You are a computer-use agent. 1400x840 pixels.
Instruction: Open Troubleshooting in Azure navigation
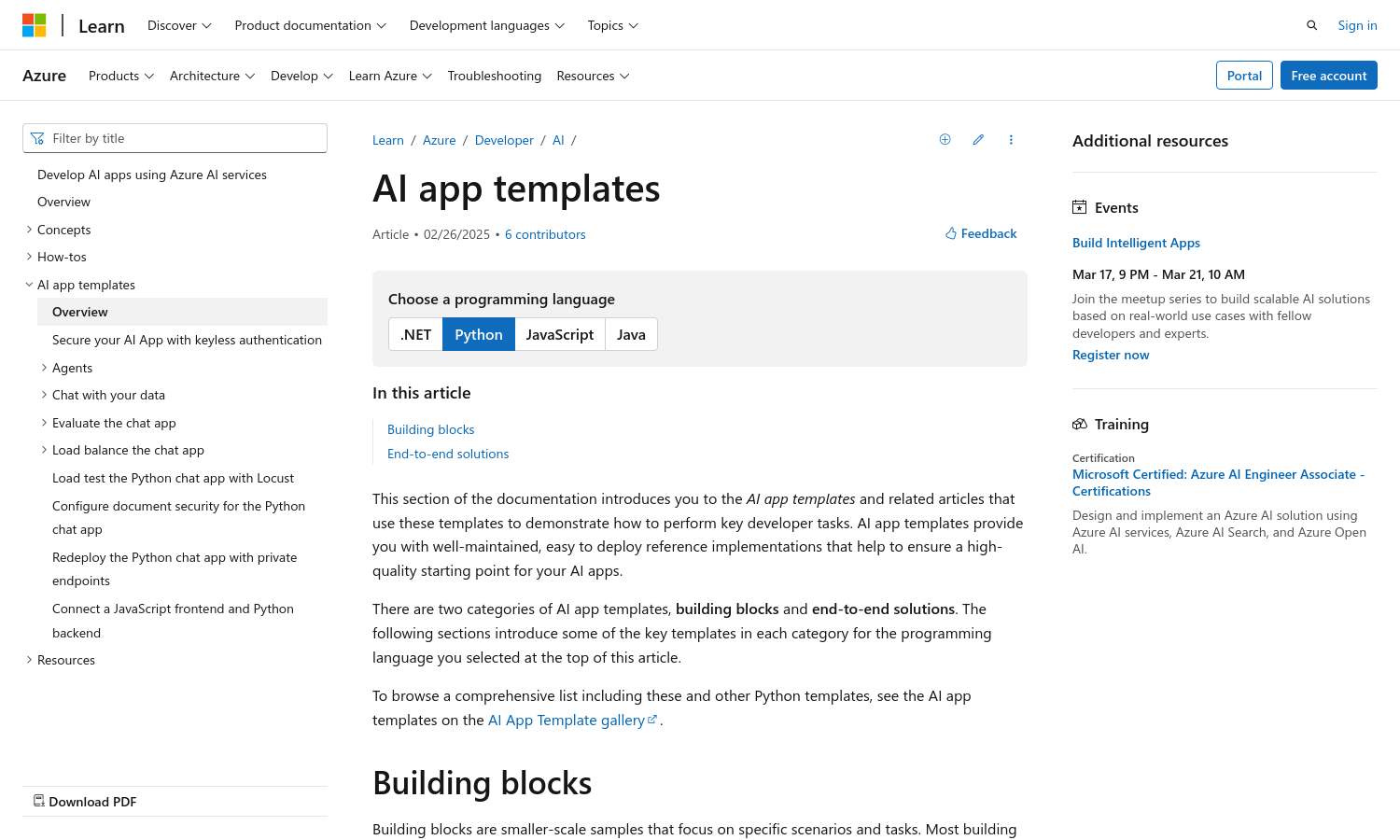[494, 76]
